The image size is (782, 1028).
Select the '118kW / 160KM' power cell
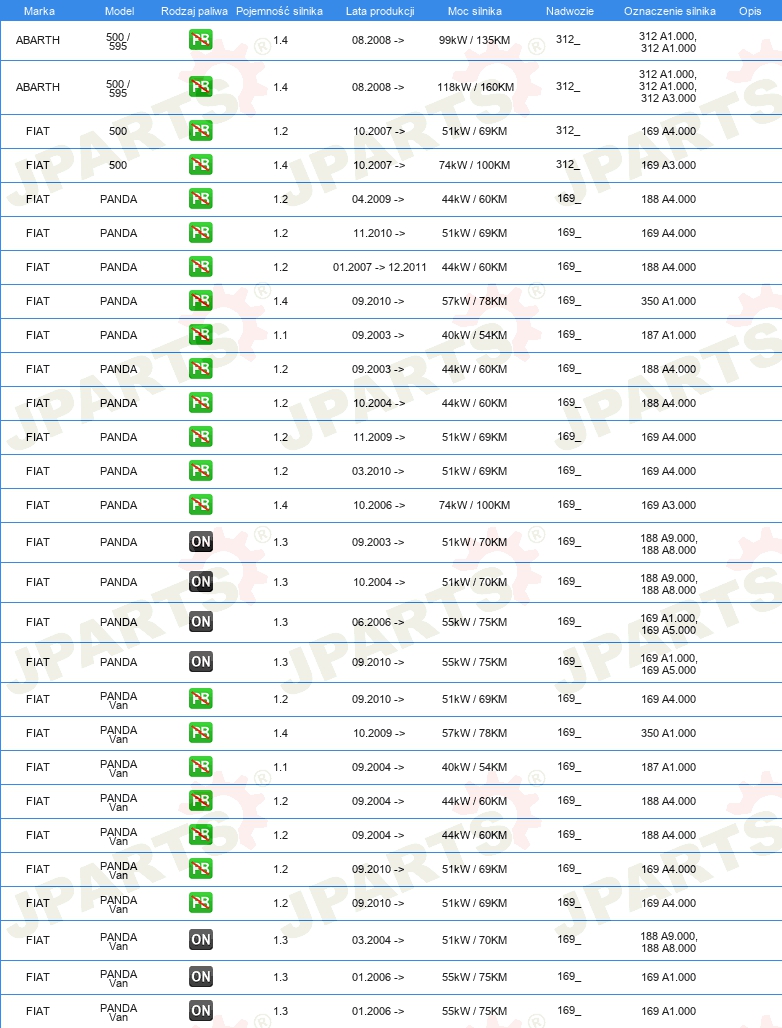pyautogui.click(x=475, y=87)
